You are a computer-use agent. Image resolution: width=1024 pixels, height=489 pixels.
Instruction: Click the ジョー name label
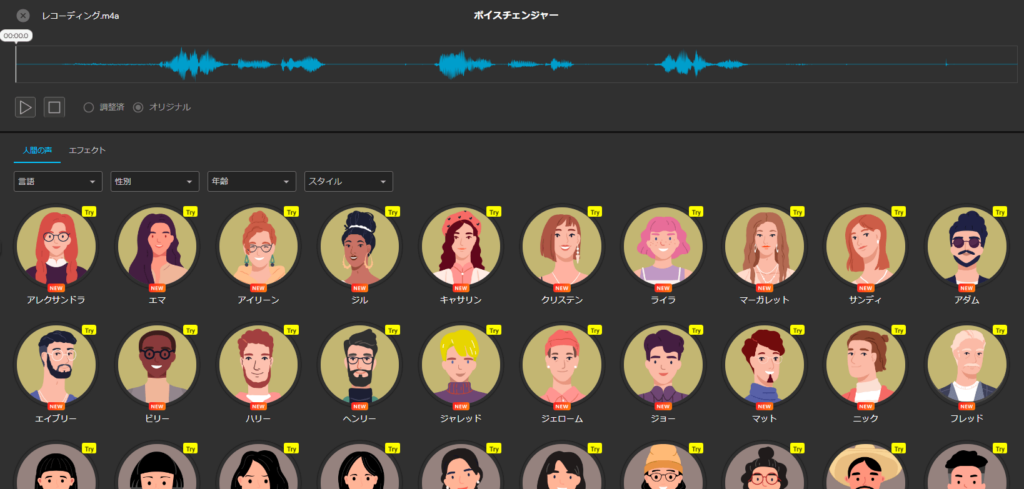tap(663, 418)
